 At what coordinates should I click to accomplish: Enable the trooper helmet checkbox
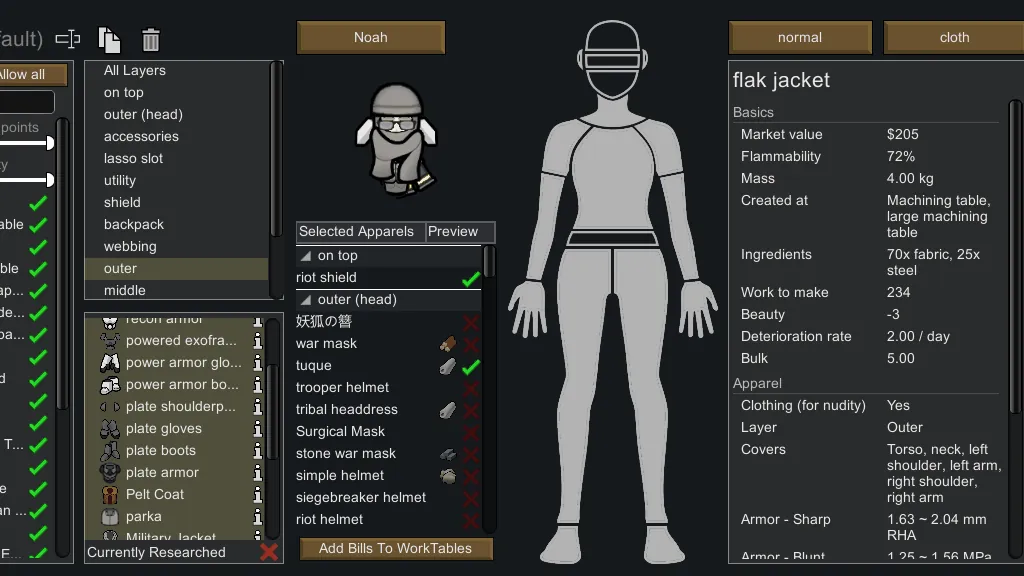[470, 388]
